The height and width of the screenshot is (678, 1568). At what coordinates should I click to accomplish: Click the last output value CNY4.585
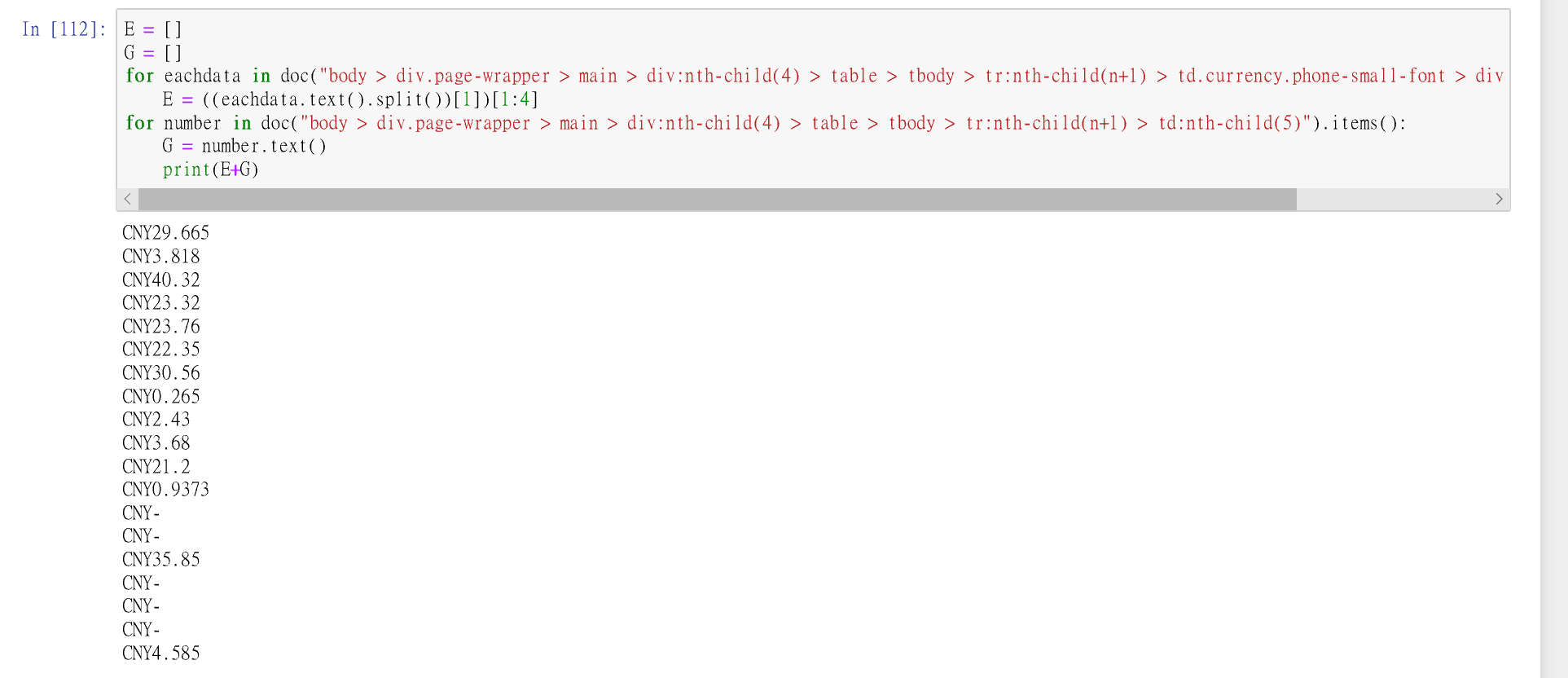[161, 653]
